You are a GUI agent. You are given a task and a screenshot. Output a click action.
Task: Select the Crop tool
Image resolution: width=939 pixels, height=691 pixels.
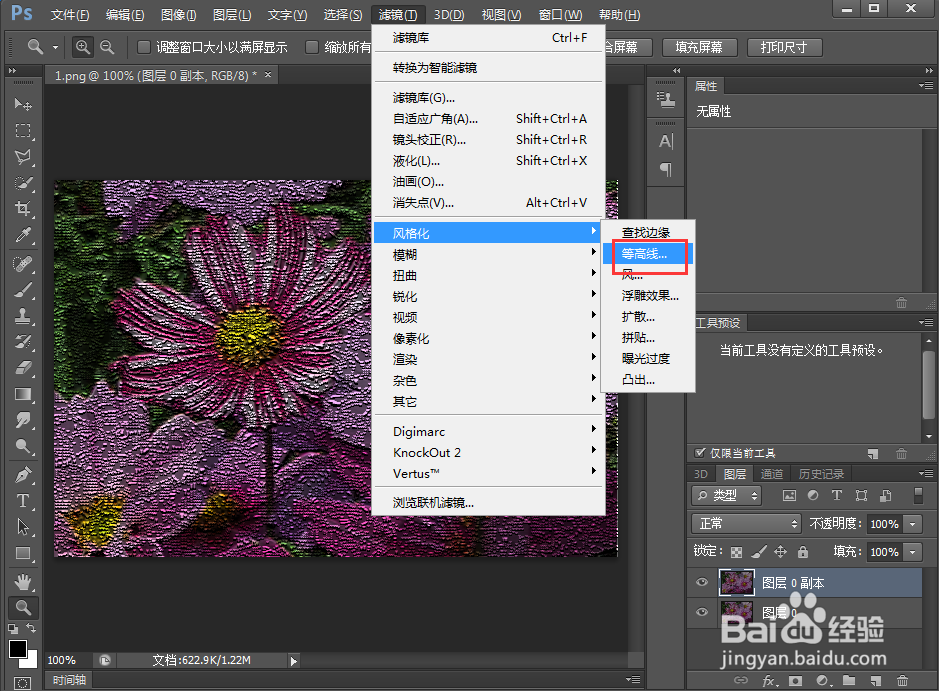23,209
